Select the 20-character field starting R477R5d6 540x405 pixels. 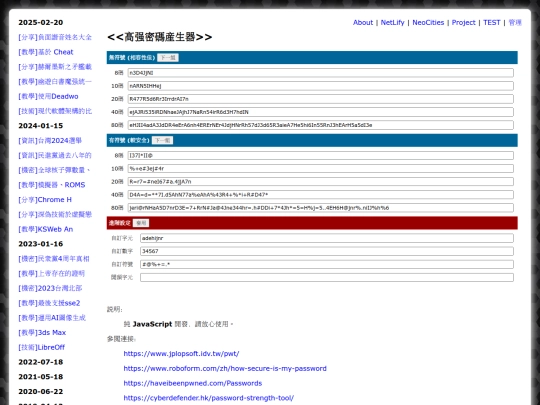coord(321,99)
